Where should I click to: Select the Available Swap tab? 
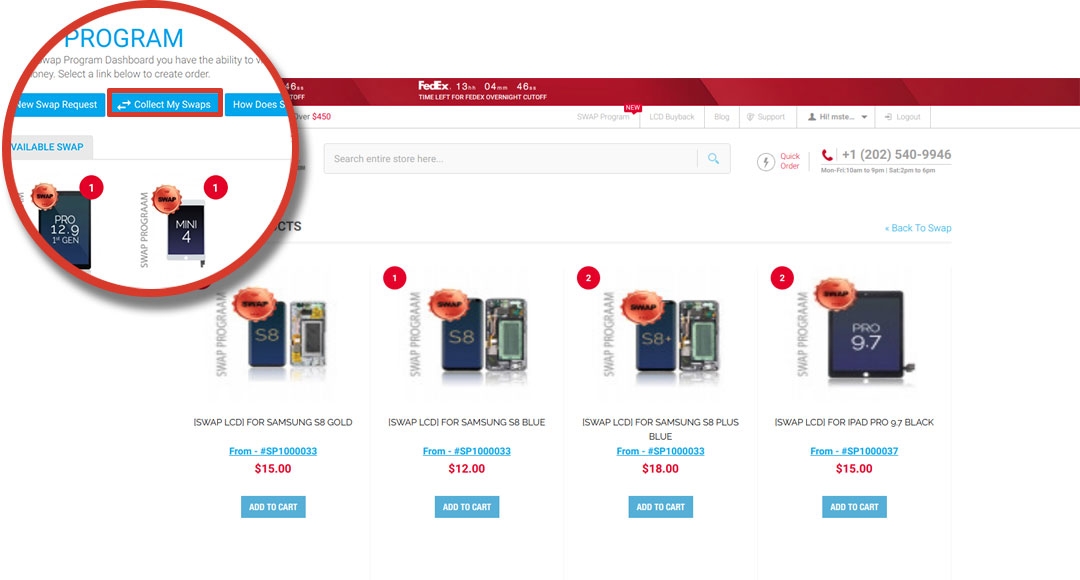[x=48, y=147]
